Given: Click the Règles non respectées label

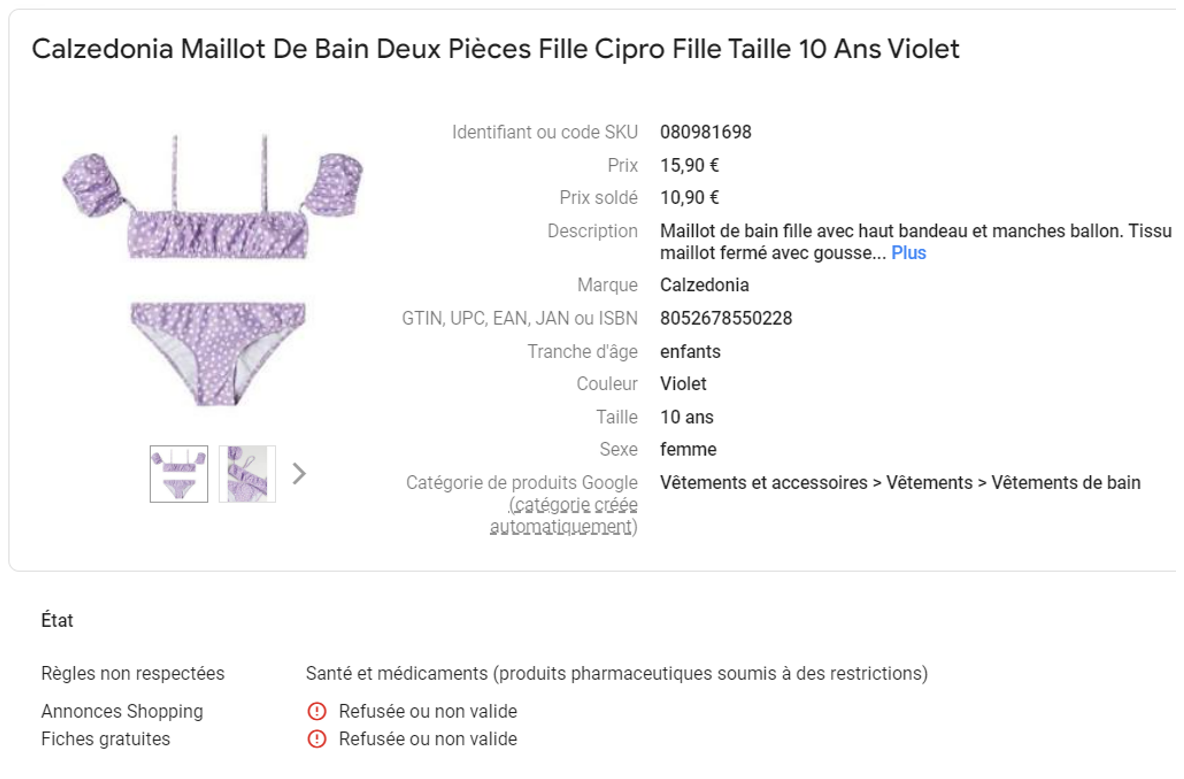Looking at the screenshot, I should pos(133,673).
